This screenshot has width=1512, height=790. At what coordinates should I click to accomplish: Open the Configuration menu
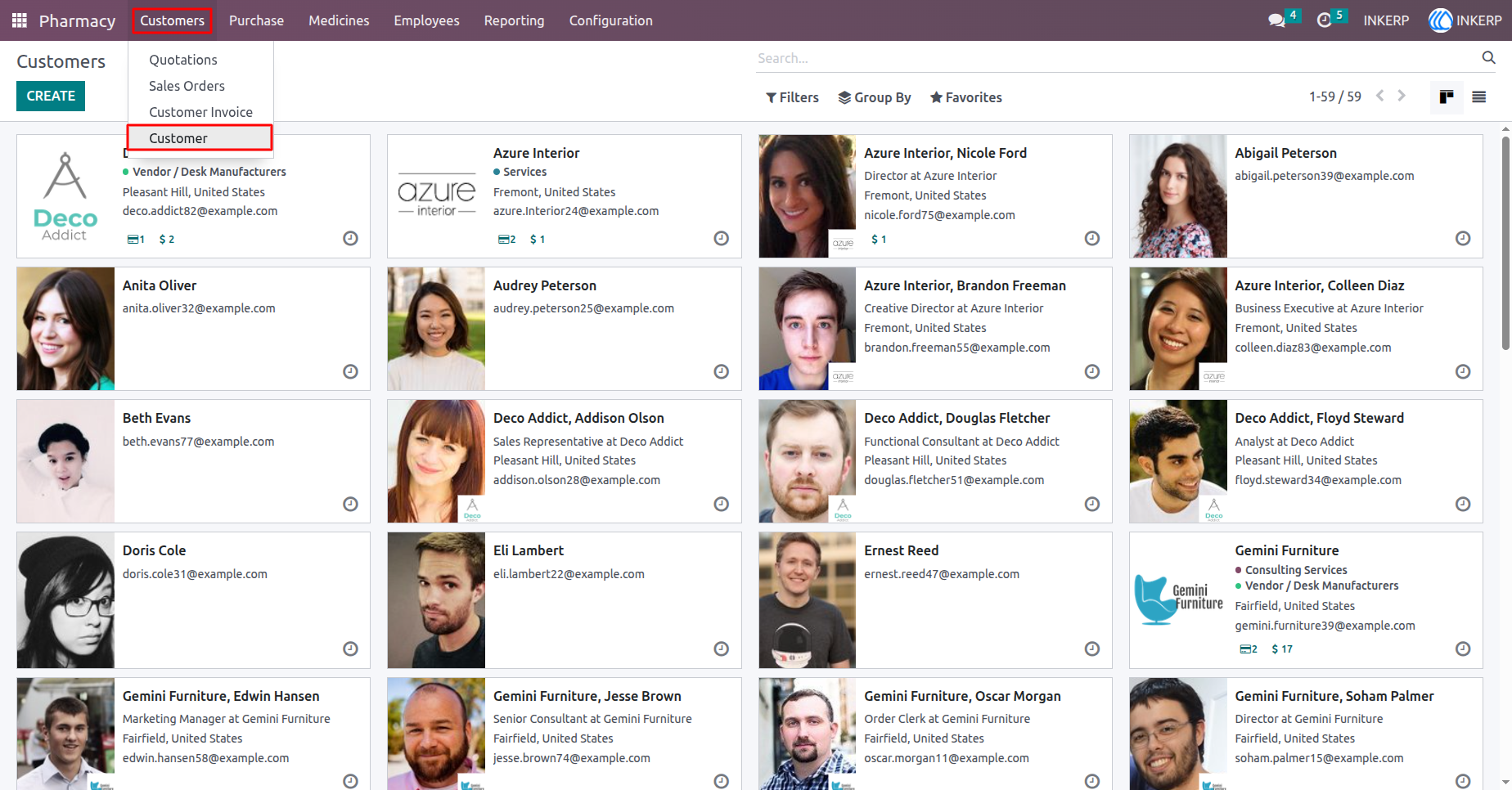611,20
